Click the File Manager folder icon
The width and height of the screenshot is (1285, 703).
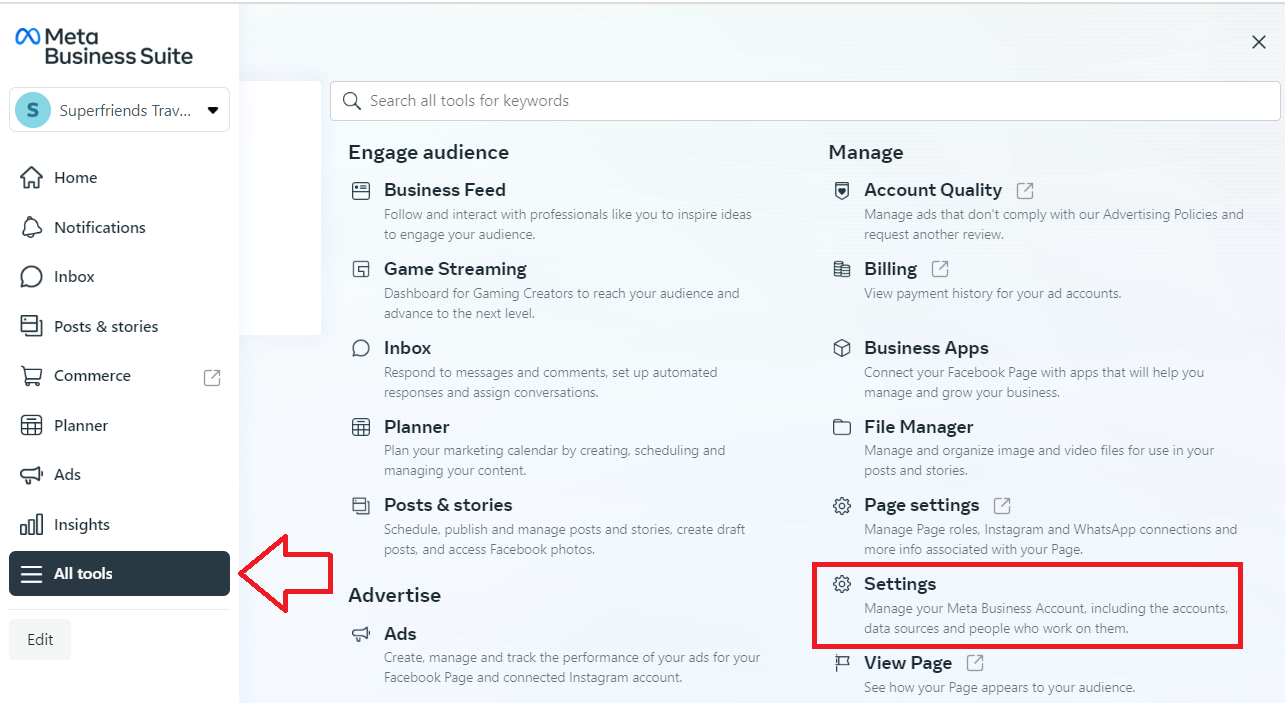pos(842,427)
